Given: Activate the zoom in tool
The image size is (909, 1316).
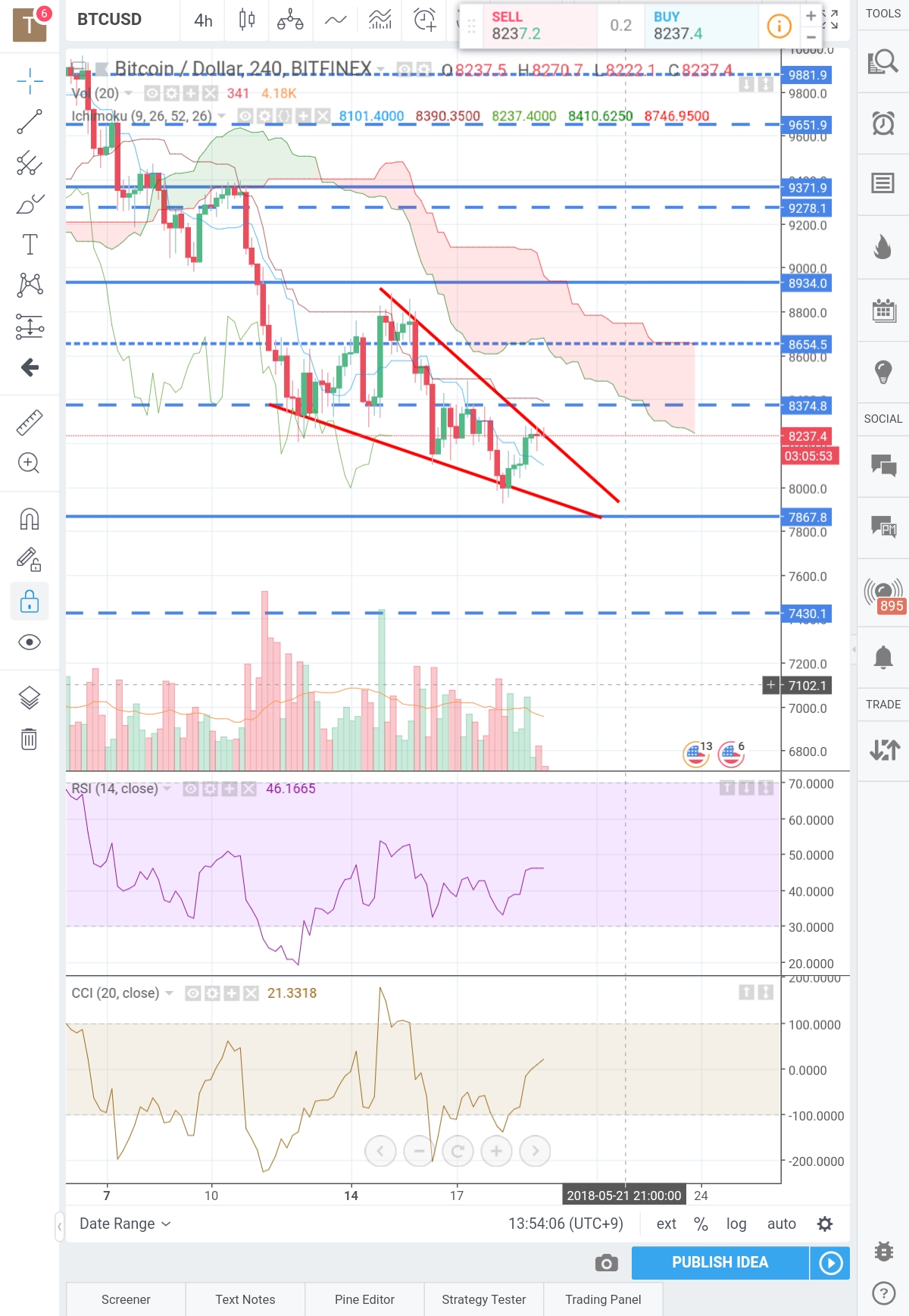Looking at the screenshot, I should (30, 463).
